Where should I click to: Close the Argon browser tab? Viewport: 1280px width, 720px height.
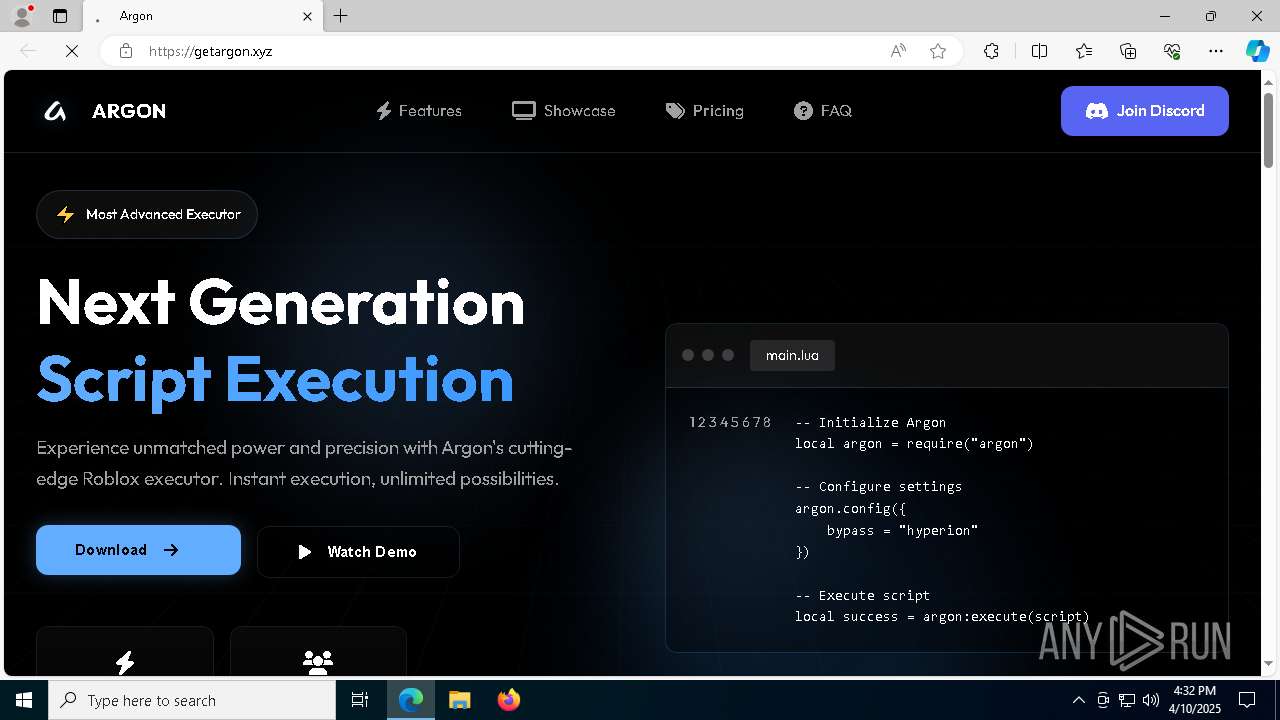pos(308,16)
